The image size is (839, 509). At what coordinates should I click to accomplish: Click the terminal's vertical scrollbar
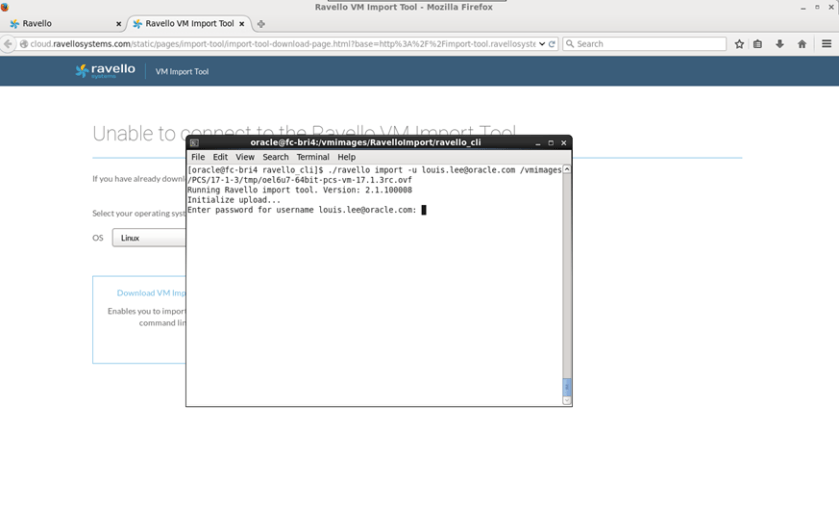567,280
